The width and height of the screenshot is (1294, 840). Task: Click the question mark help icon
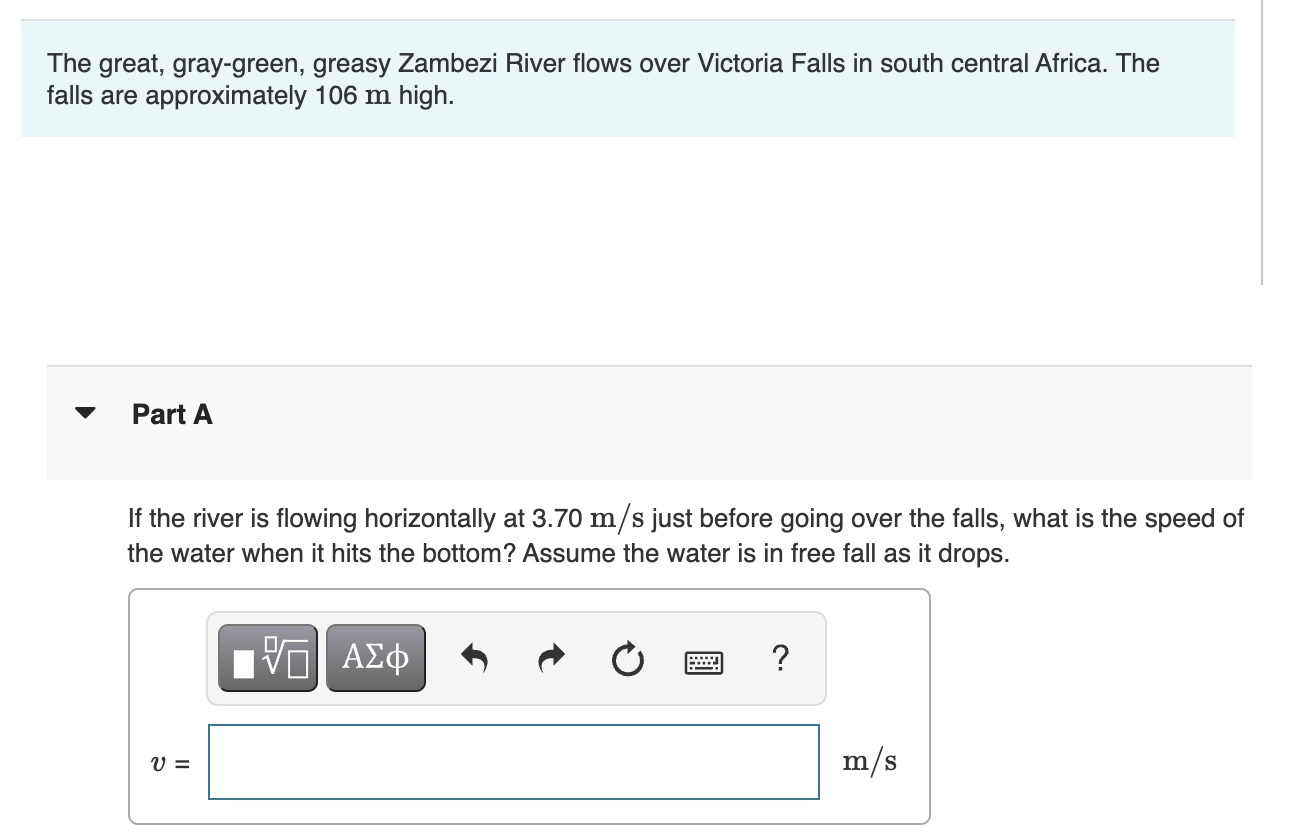[780, 658]
